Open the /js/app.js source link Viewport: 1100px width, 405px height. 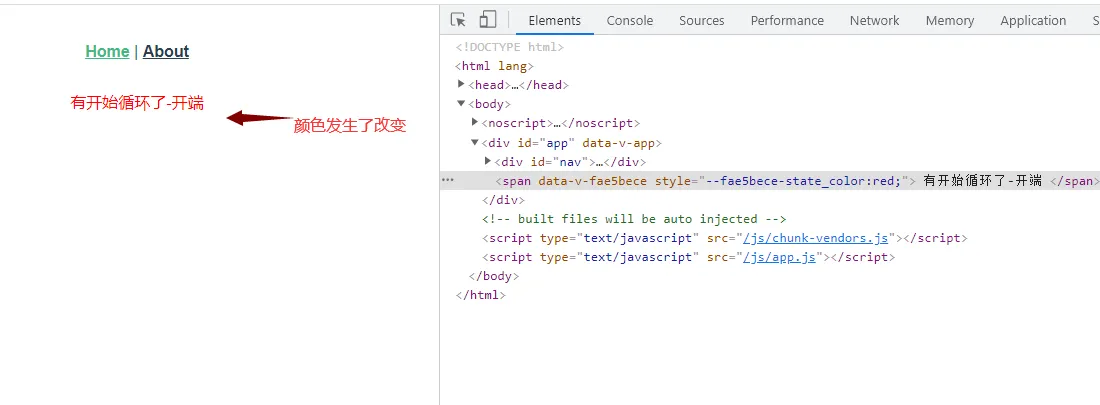(x=779, y=257)
